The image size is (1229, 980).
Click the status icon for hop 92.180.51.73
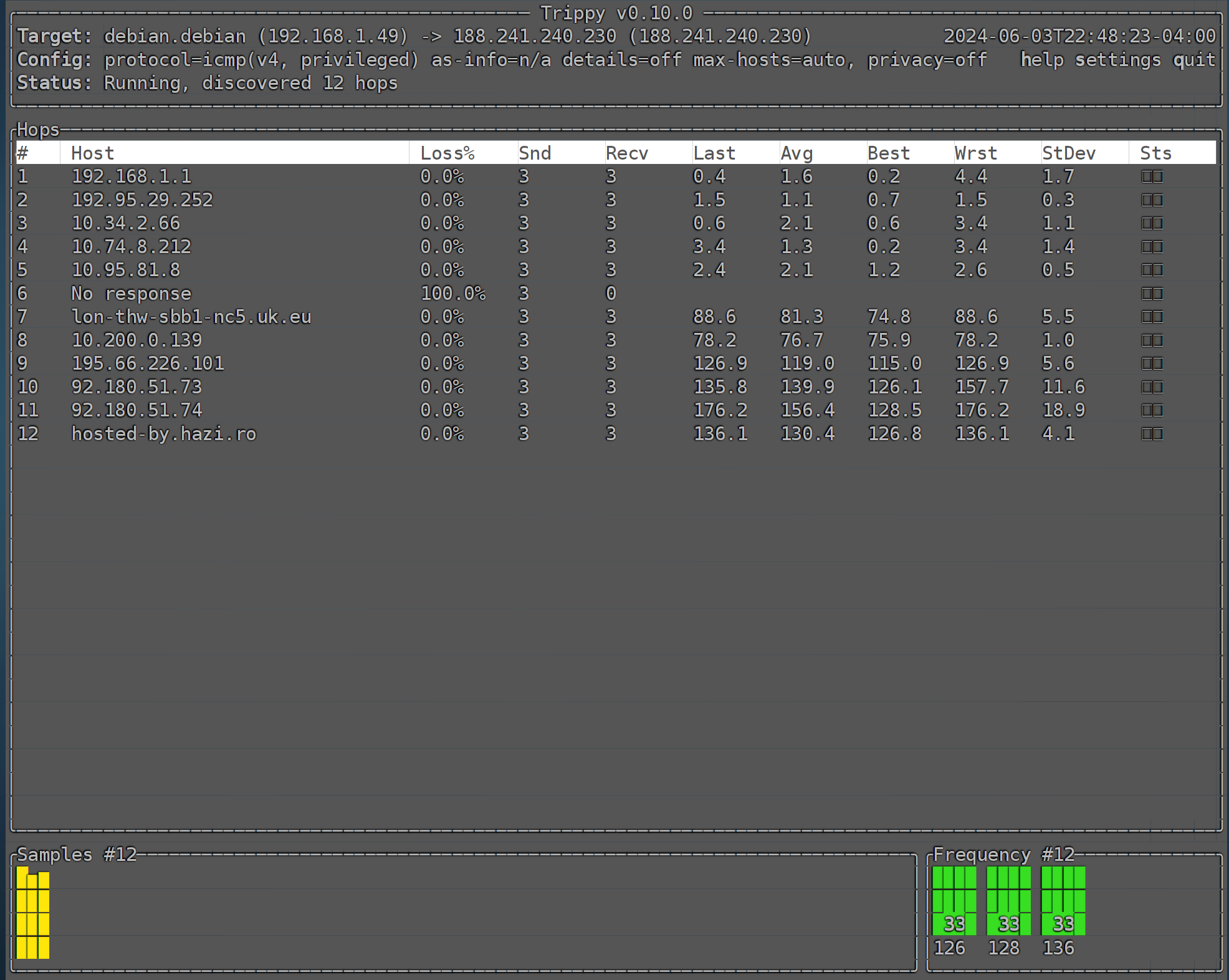click(x=1152, y=387)
